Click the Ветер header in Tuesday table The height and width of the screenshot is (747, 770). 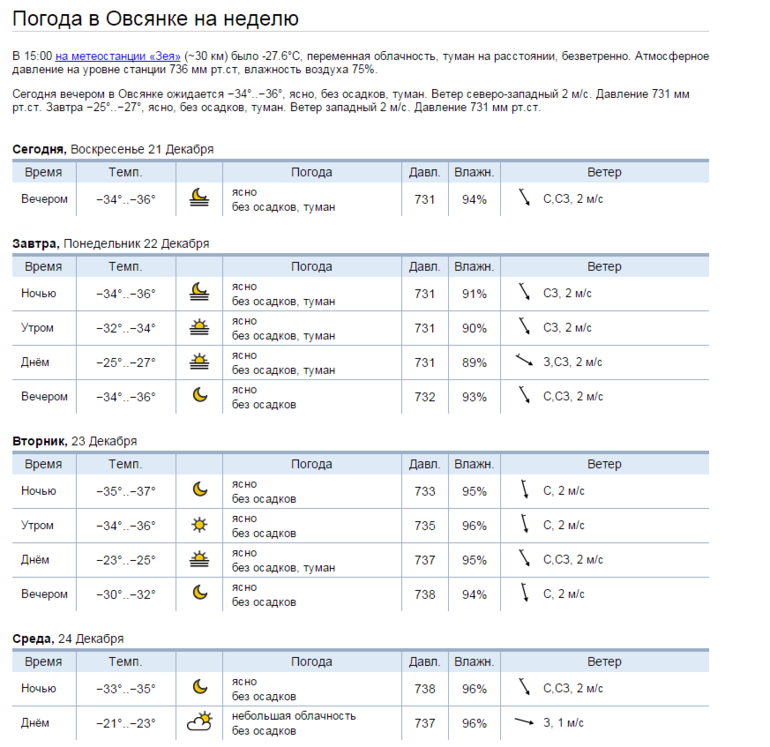tap(605, 464)
